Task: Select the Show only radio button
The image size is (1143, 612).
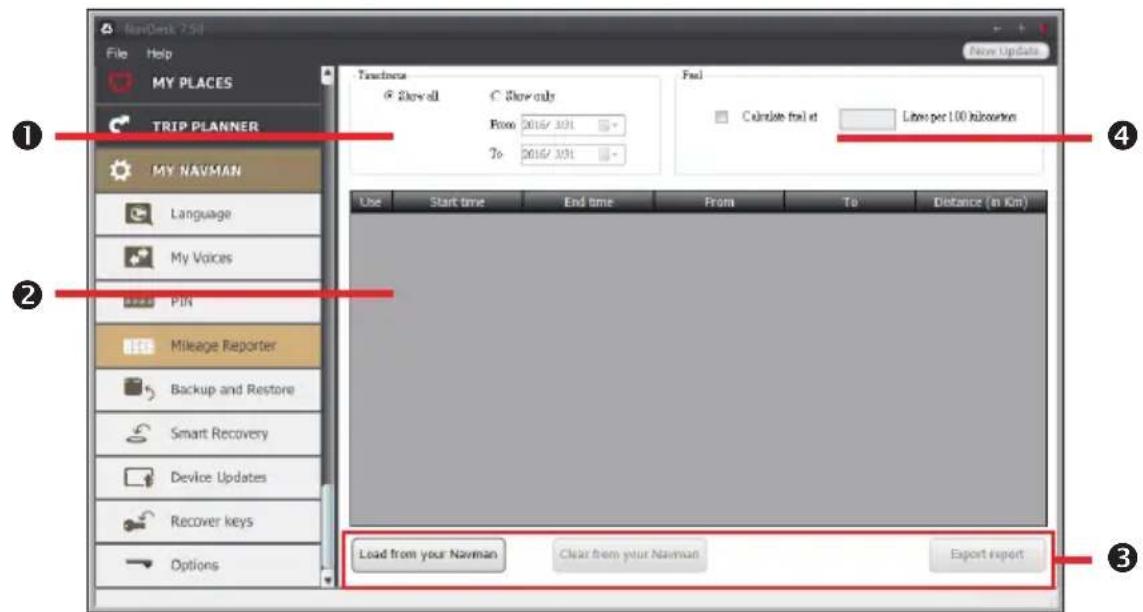Action: [496, 95]
